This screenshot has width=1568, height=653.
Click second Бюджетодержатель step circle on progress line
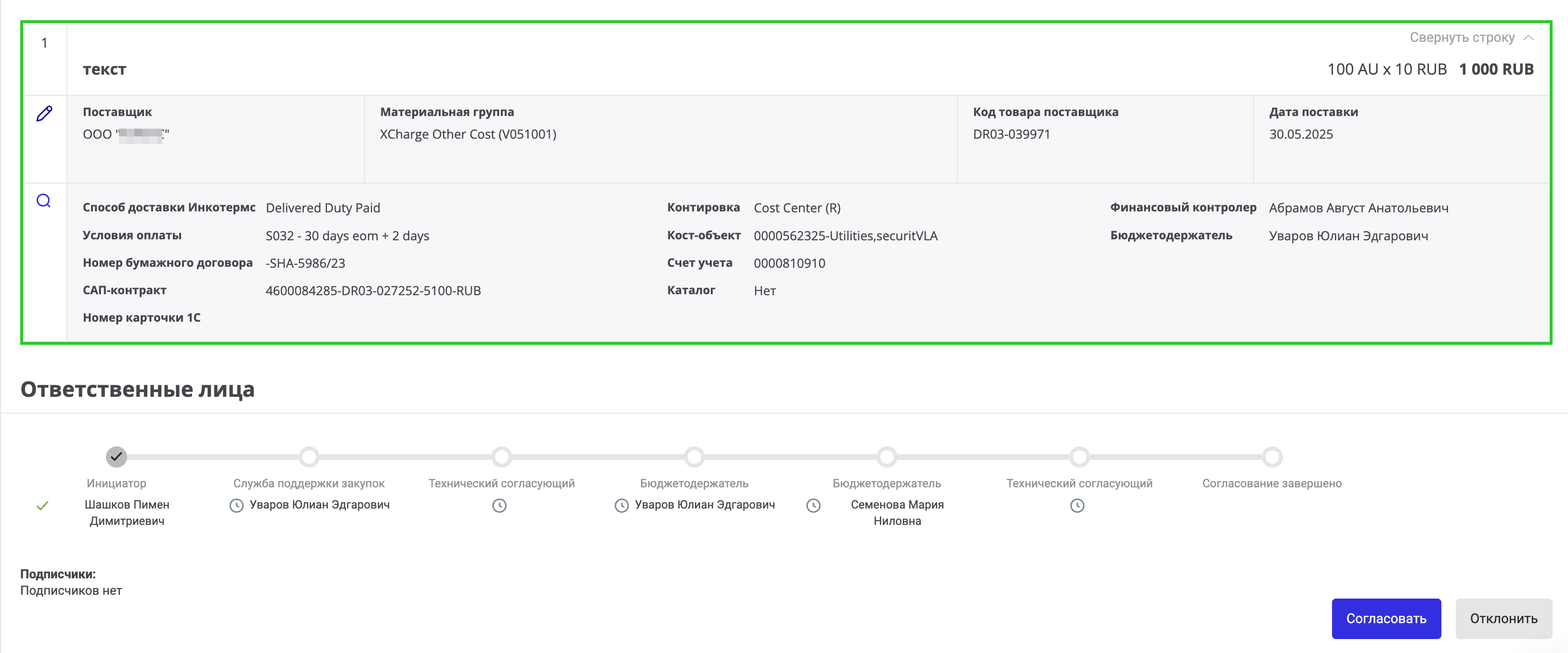coord(887,457)
